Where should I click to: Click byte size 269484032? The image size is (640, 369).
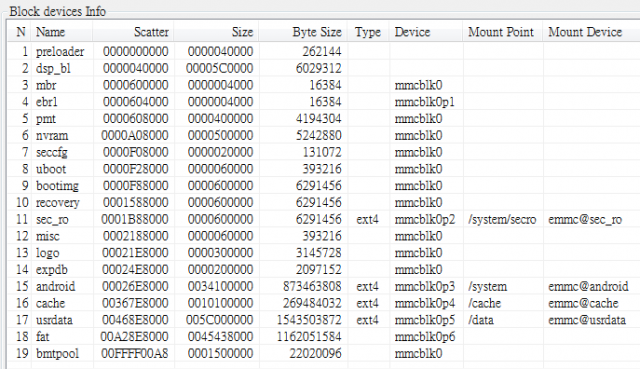[x=312, y=303]
